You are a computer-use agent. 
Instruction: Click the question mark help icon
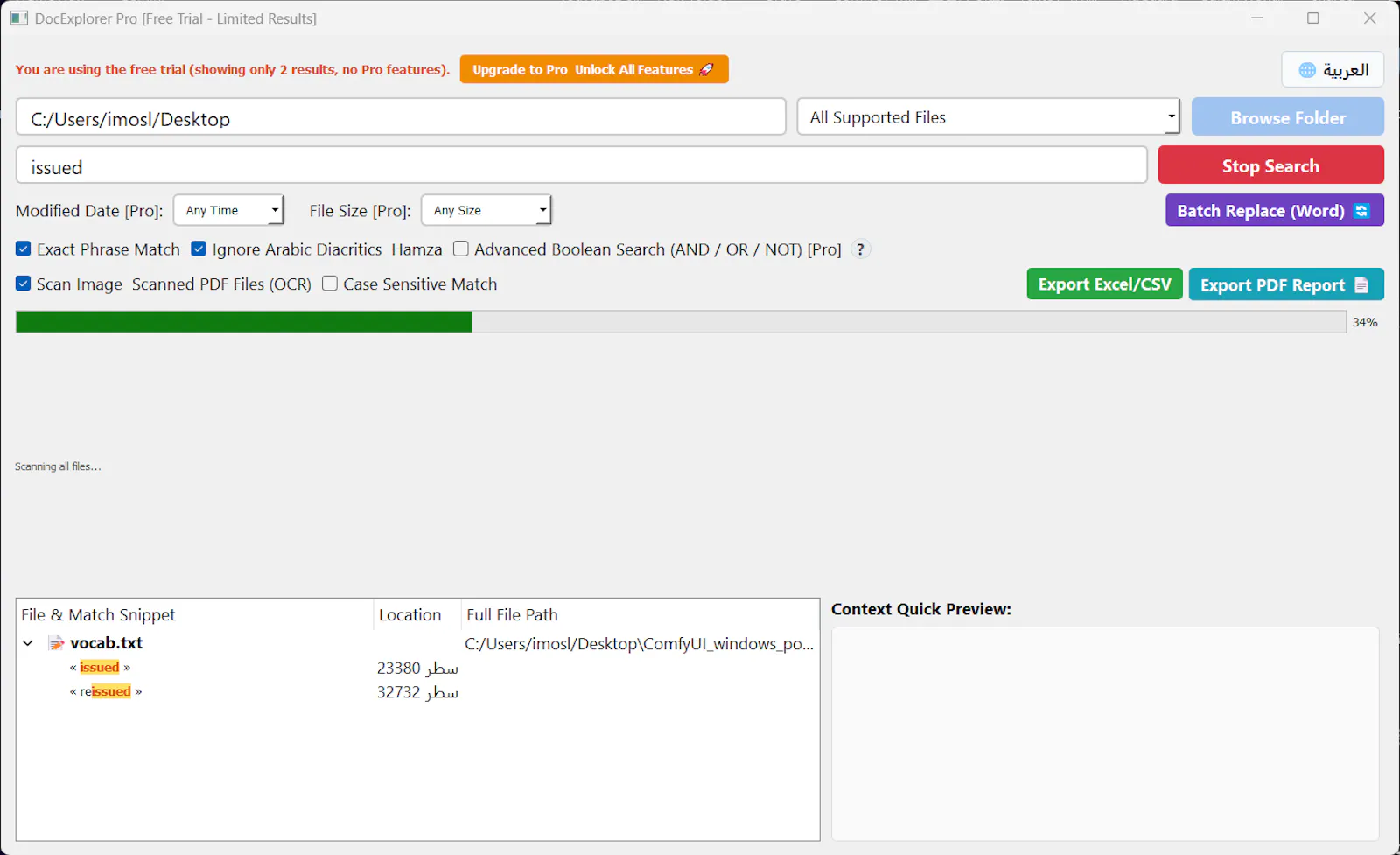[x=861, y=249]
